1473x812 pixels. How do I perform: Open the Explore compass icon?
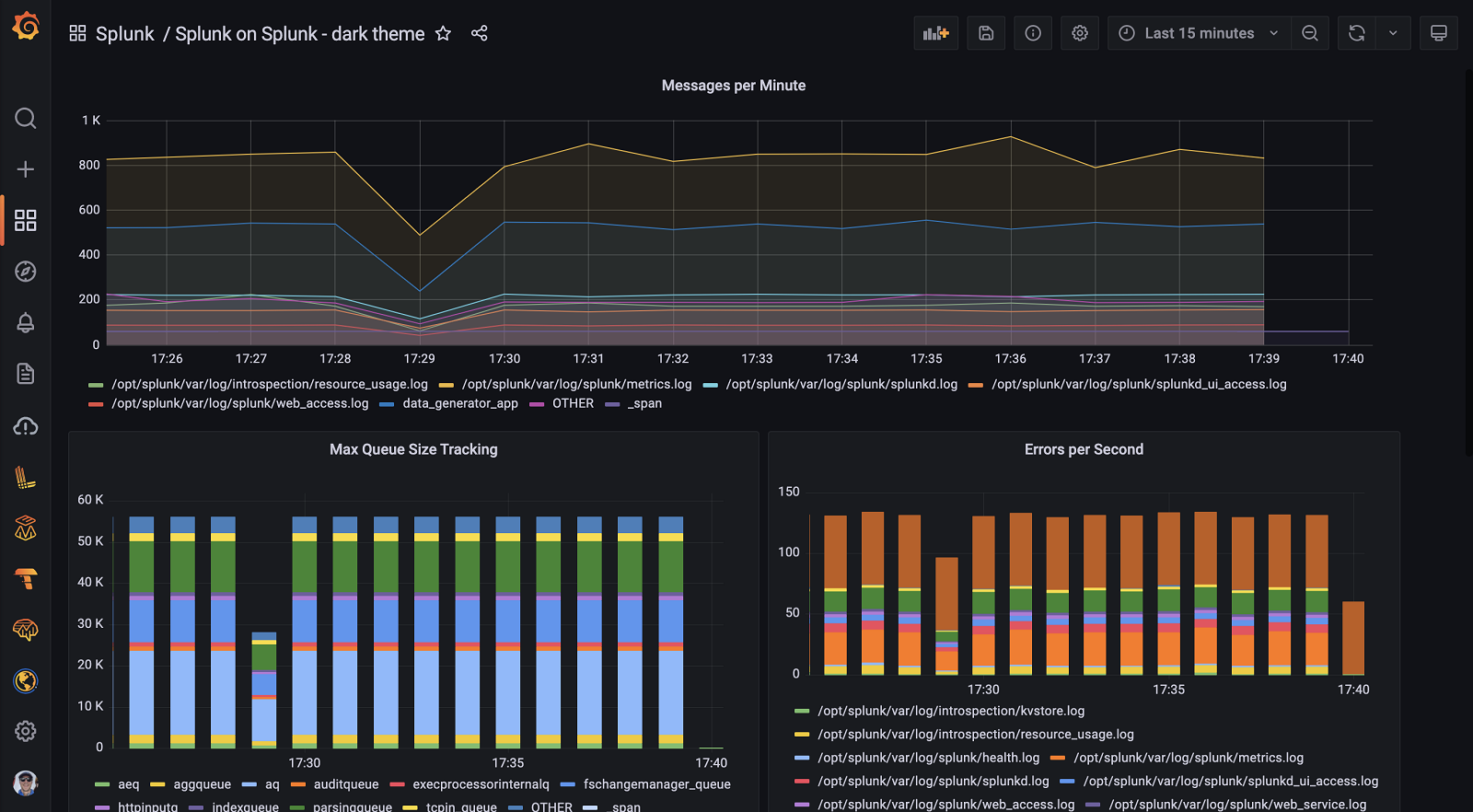[x=26, y=272]
